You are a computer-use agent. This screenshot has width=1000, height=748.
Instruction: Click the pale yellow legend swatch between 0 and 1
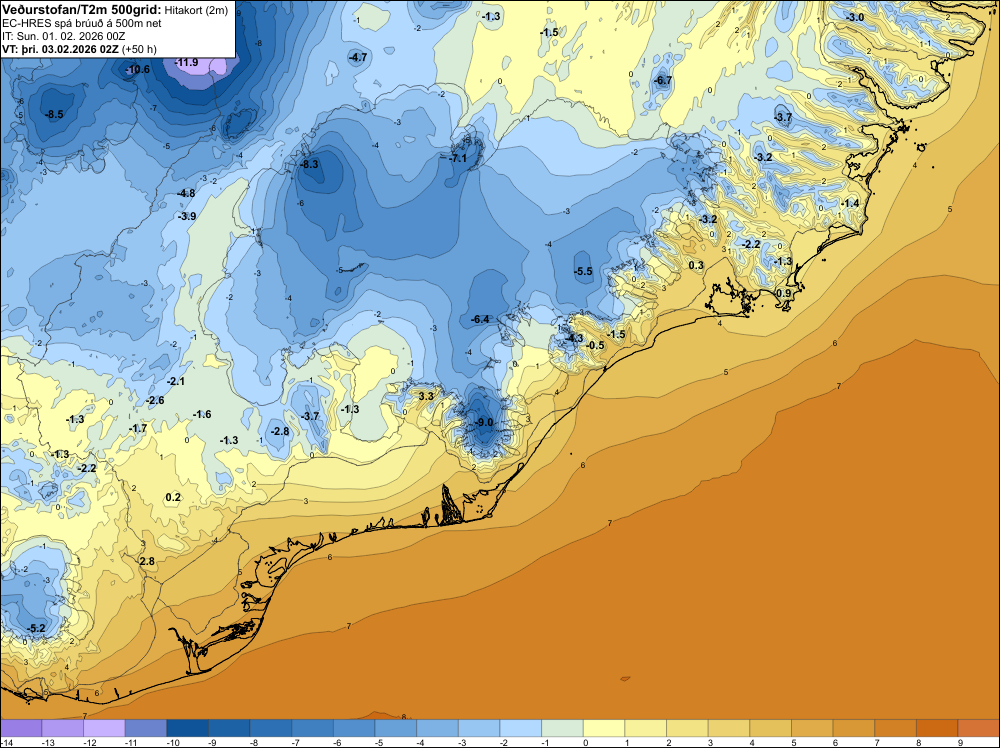[x=604, y=728]
